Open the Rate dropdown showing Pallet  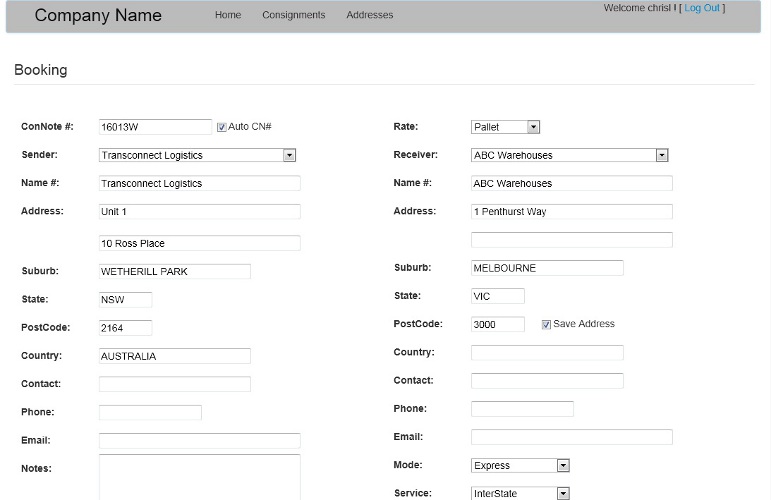click(505, 127)
